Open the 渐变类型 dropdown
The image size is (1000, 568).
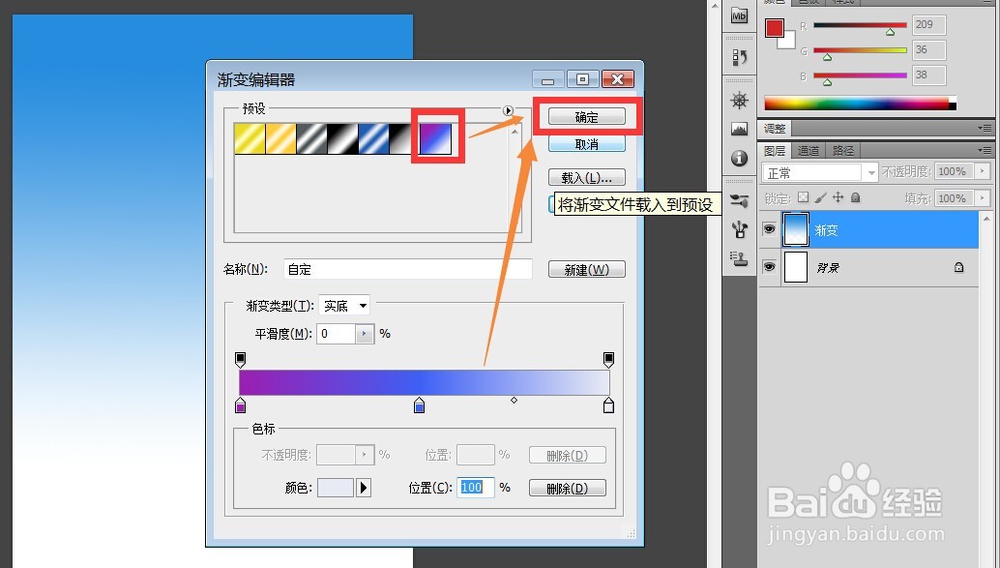coord(344,306)
